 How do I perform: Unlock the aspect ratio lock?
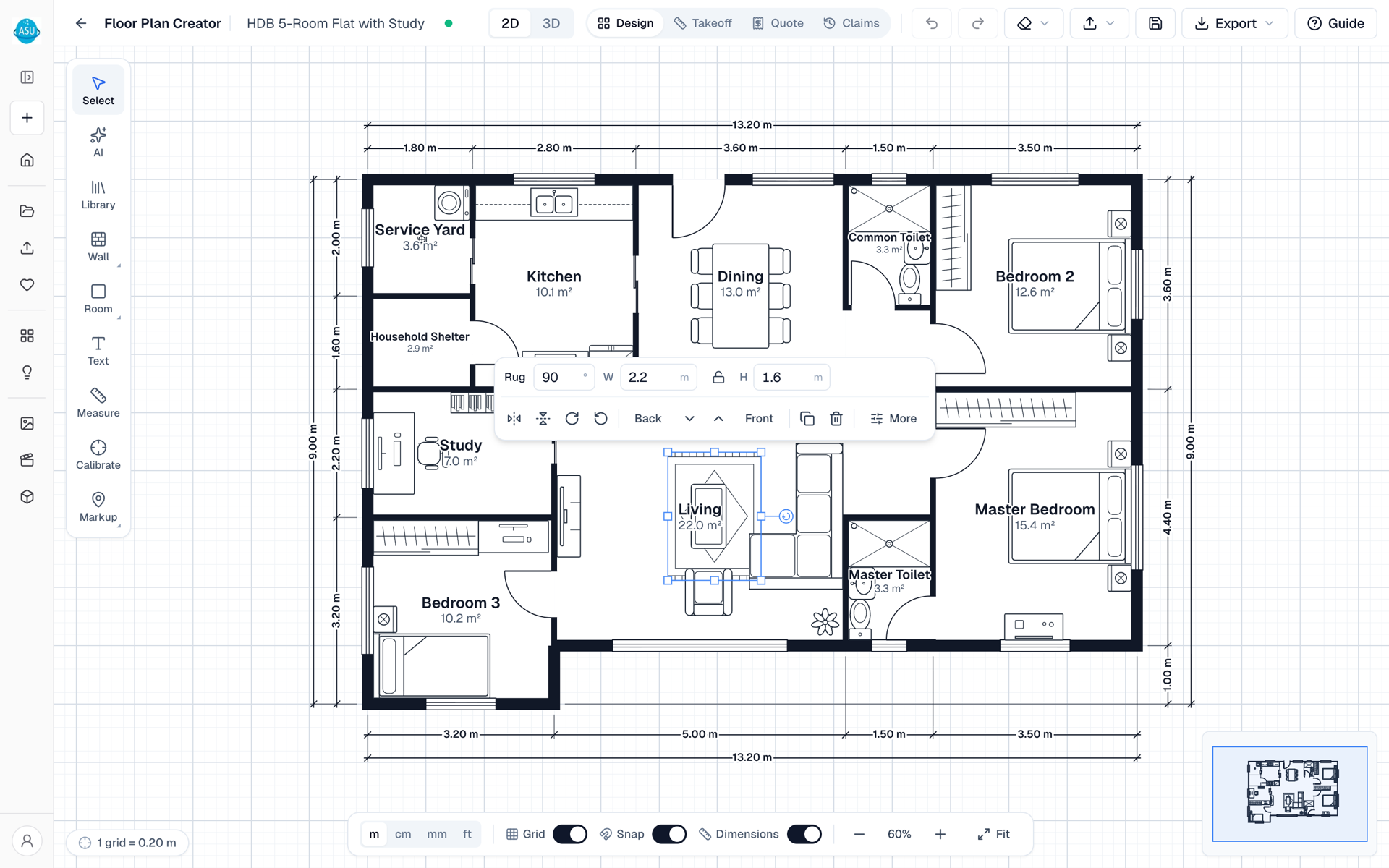[x=718, y=378]
